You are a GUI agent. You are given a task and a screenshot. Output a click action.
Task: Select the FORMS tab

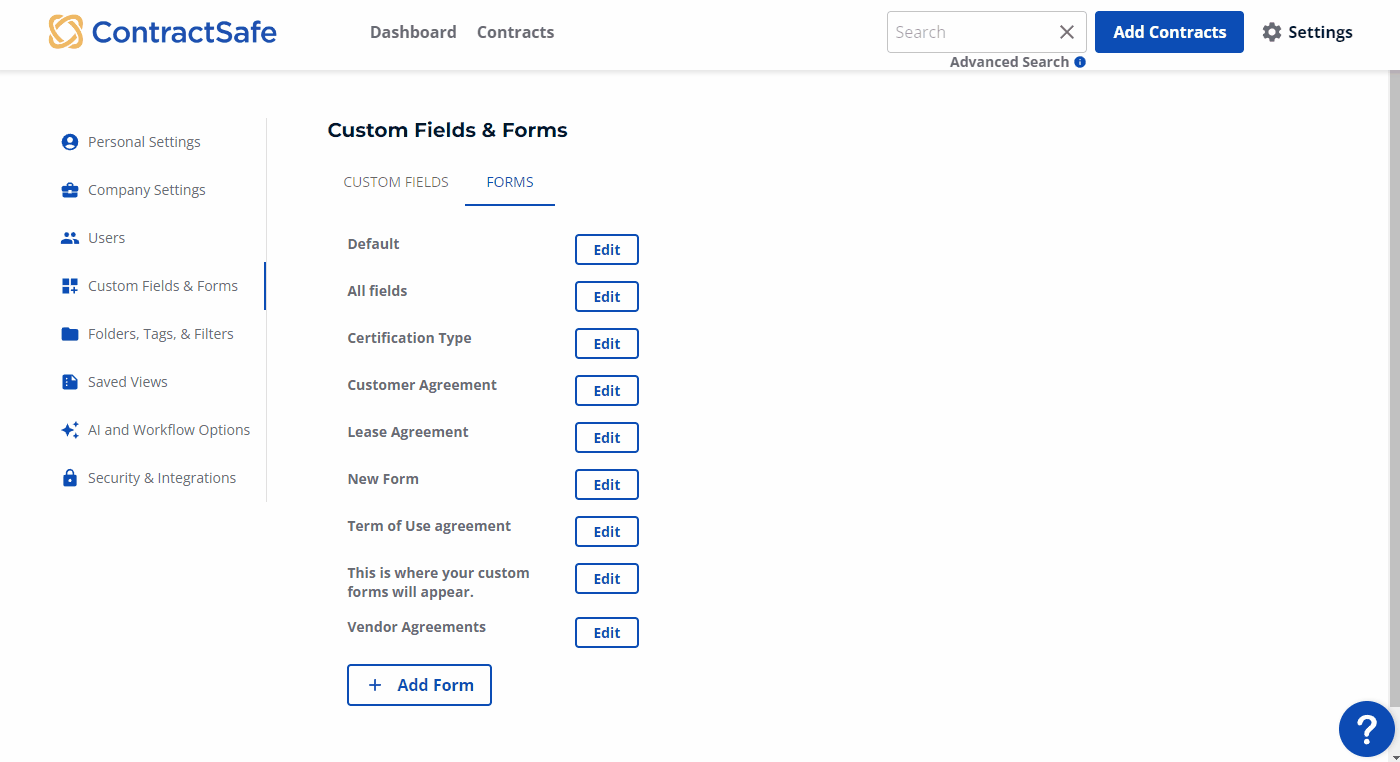[510, 181]
